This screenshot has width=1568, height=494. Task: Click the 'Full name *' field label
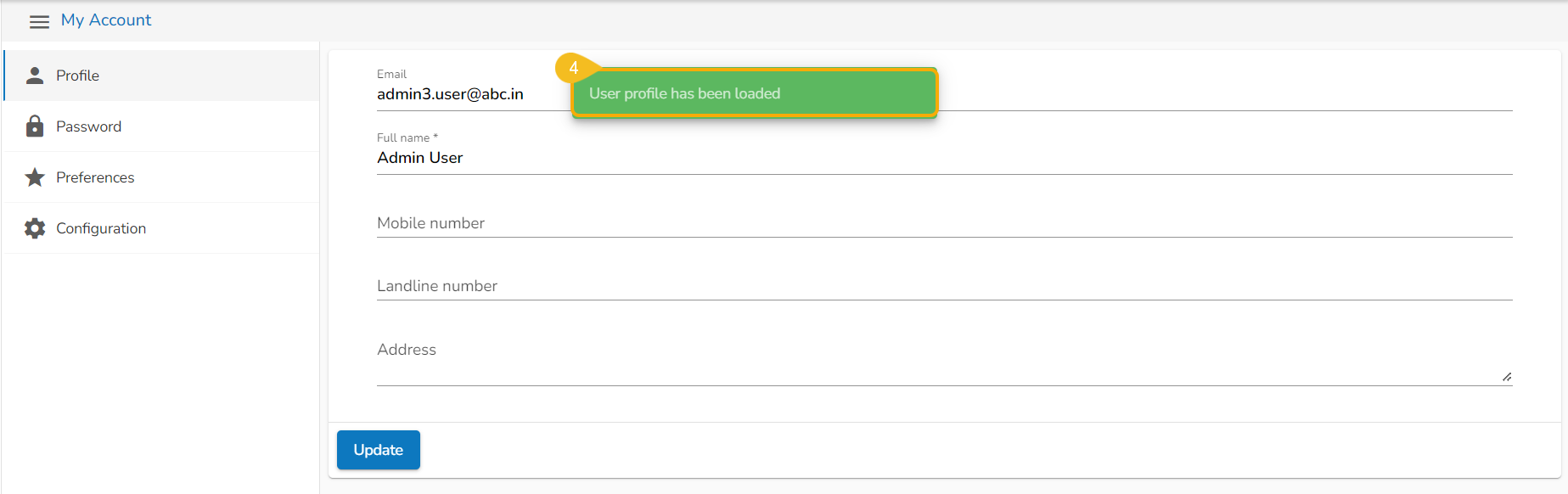(407, 138)
